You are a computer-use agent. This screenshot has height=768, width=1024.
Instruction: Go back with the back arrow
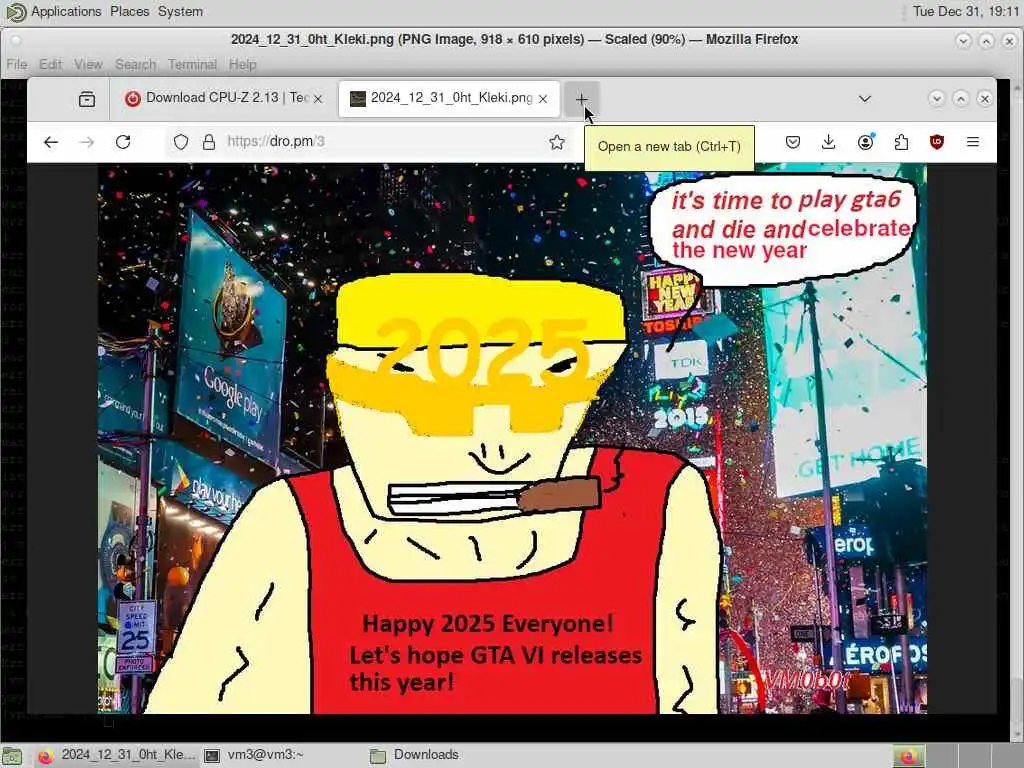click(x=51, y=142)
